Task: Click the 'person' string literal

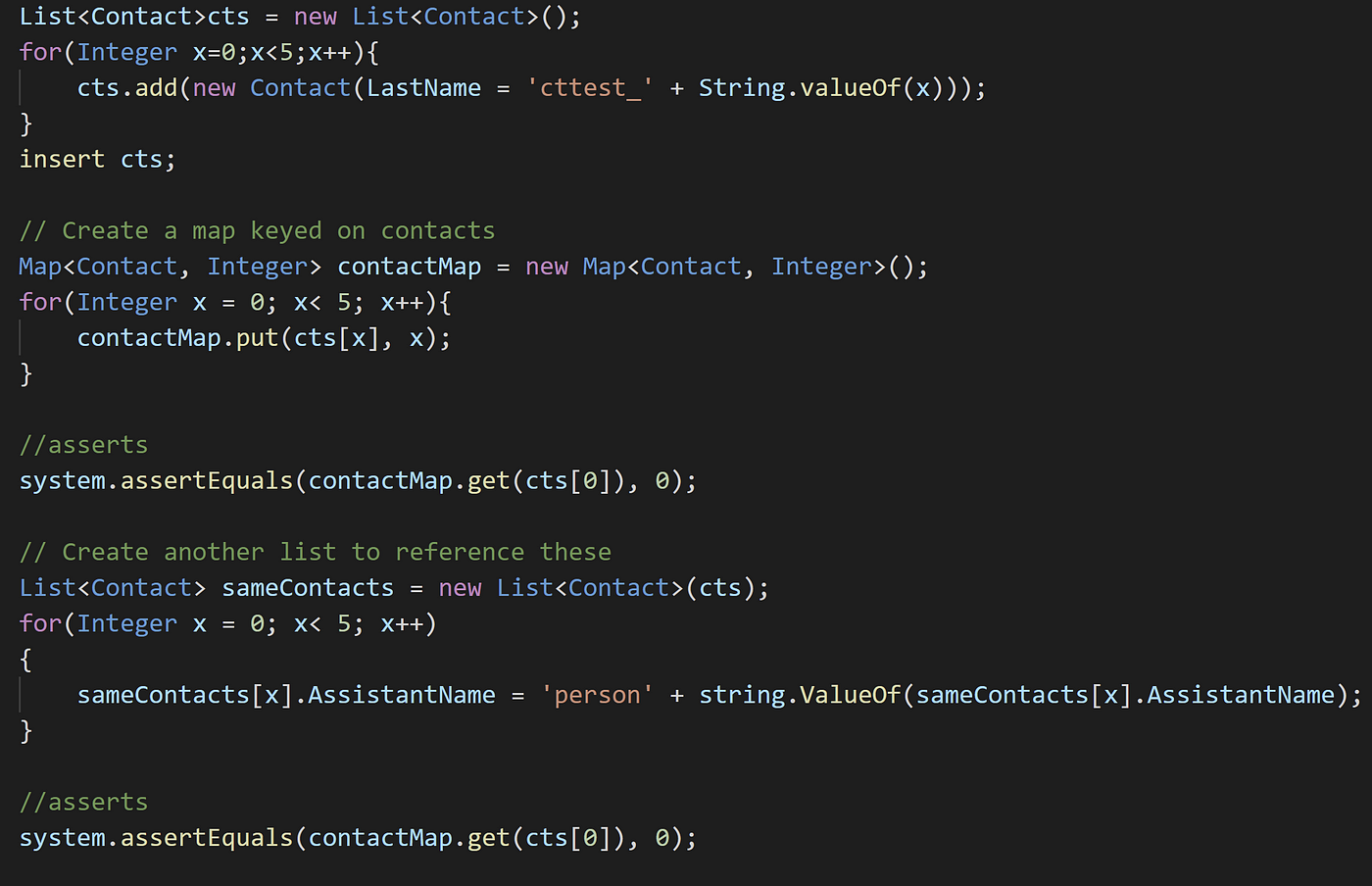Action: click(x=597, y=695)
